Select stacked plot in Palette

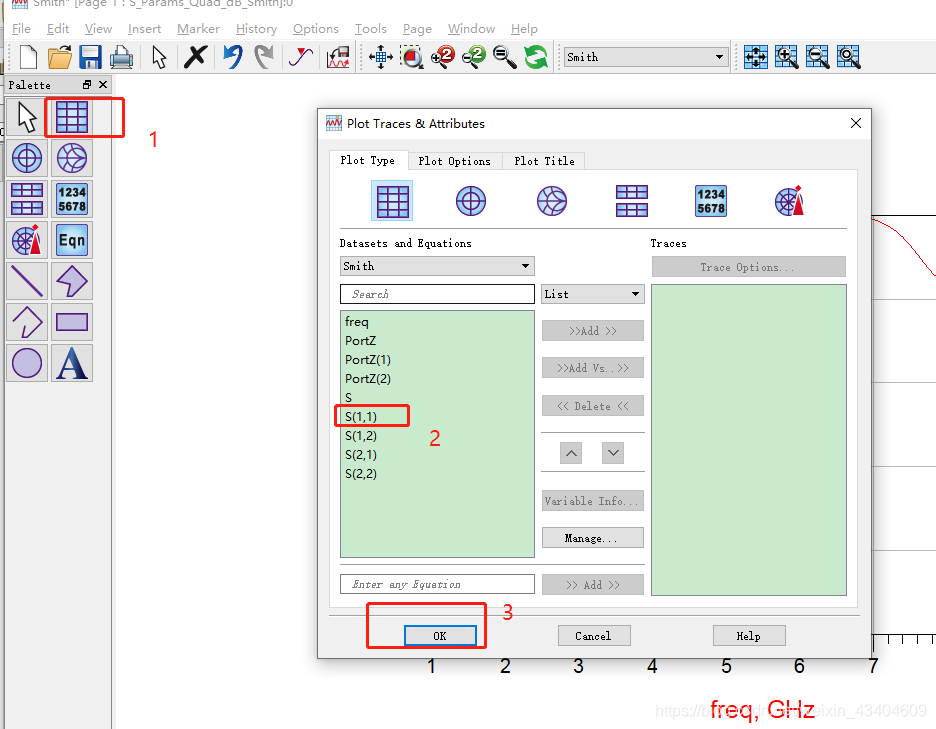click(x=27, y=199)
